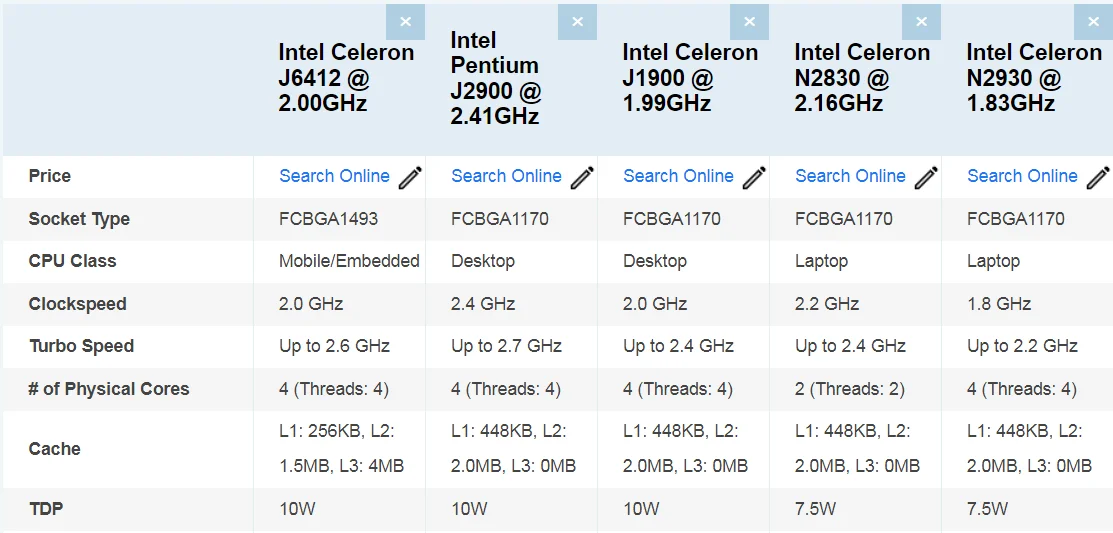
Task: Dismiss the Intel Celeron N2830 column
Action: tap(921, 22)
